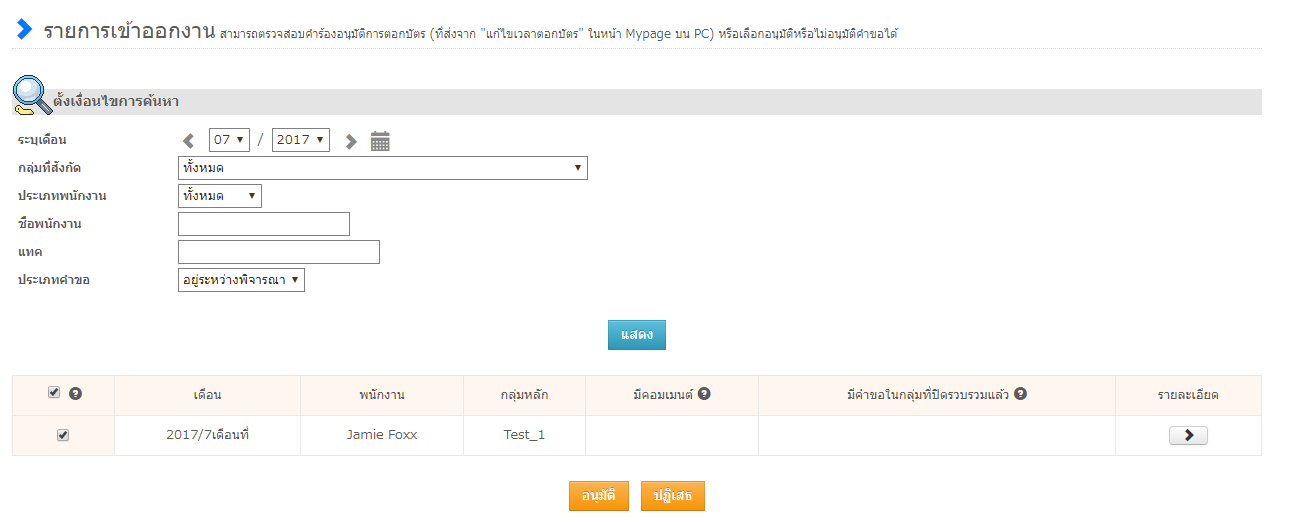Click the แสดง button
Viewport: 1291px width, 522px height.
click(x=636, y=335)
